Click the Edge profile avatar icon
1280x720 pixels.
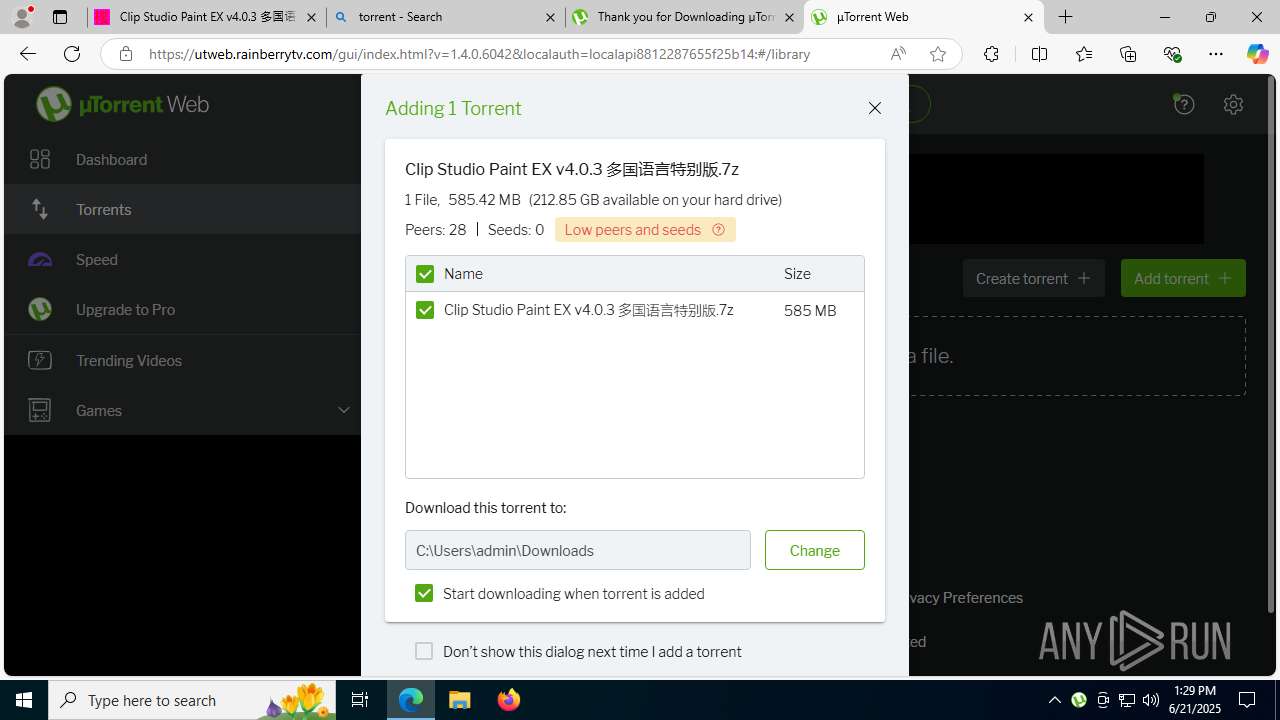[x=22, y=17]
